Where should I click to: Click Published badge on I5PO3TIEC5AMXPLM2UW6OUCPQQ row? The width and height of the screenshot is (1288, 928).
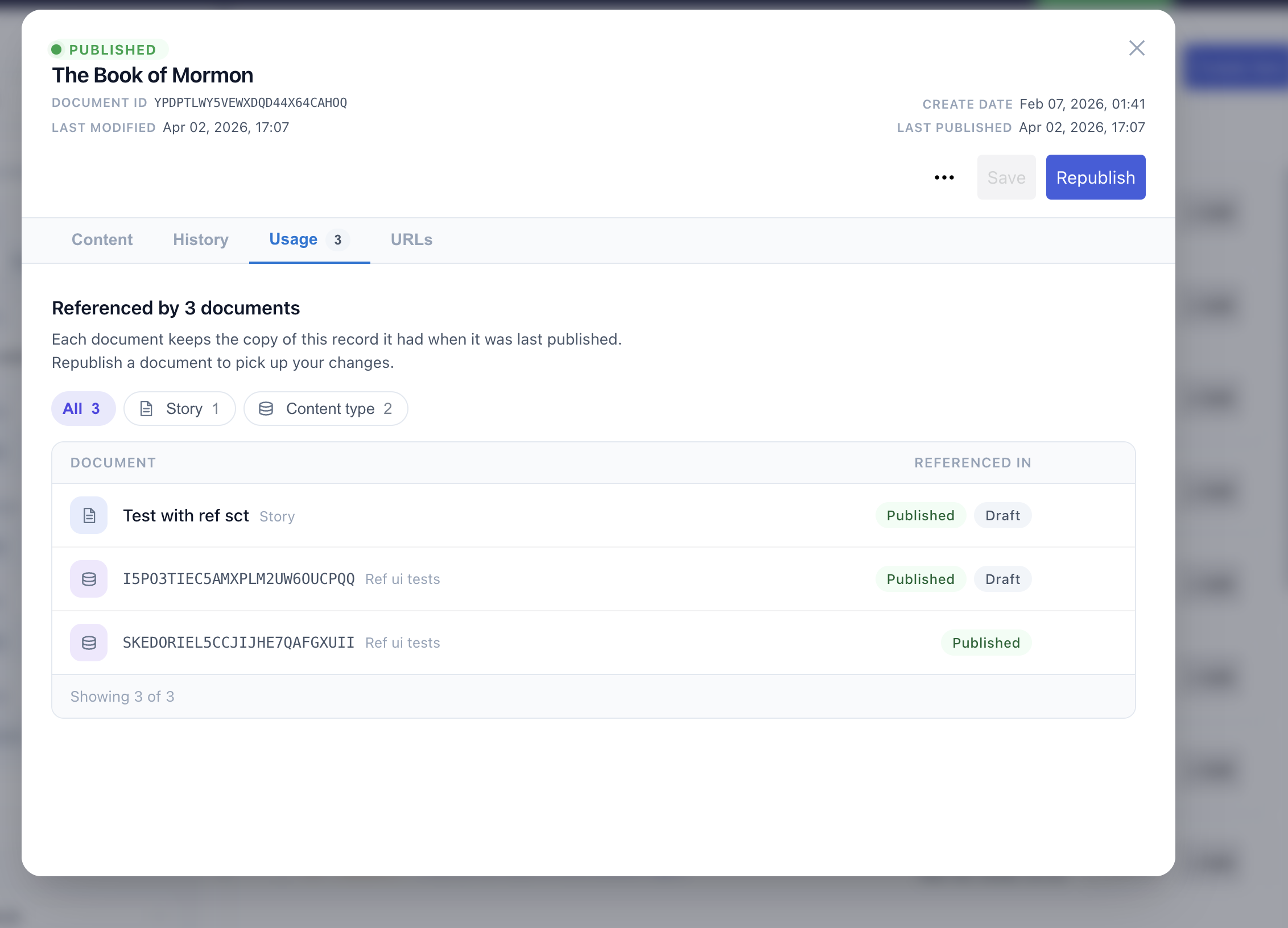pyautogui.click(x=920, y=579)
